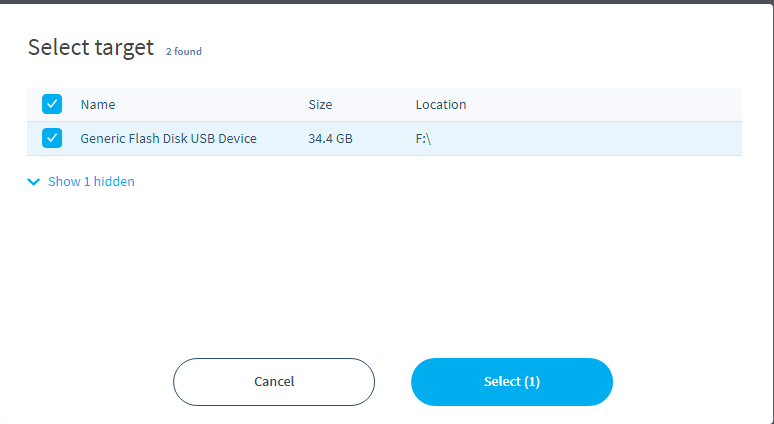Image resolution: width=774 pixels, height=424 pixels.
Task: Click the word hidden in Show 1 hidden
Action: tap(114, 182)
